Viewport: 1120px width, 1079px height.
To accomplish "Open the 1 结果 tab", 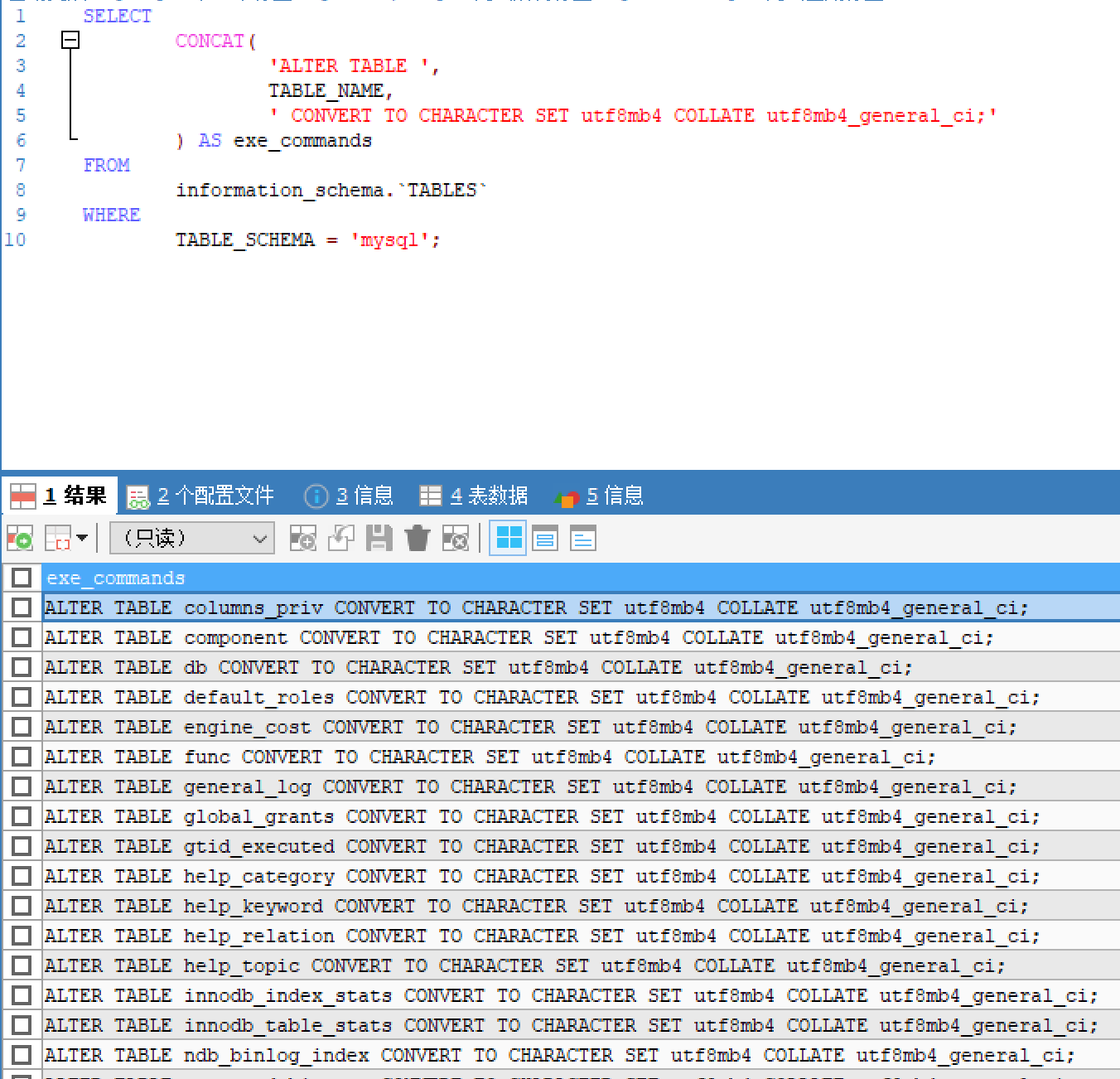I will [x=60, y=496].
